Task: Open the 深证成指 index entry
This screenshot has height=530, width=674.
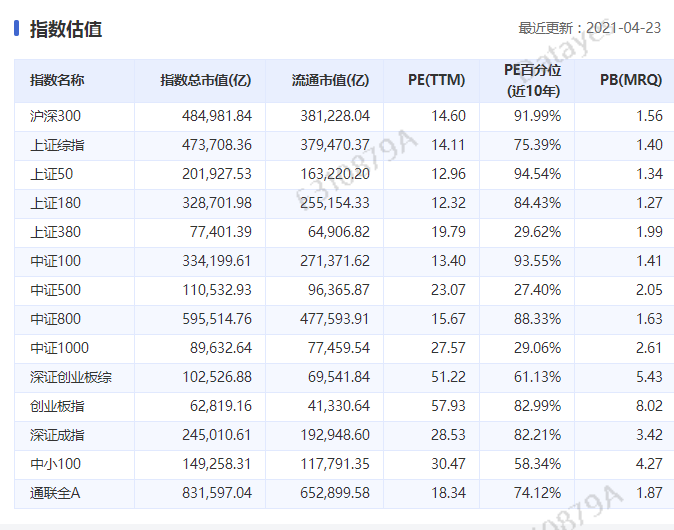Action: (57, 435)
